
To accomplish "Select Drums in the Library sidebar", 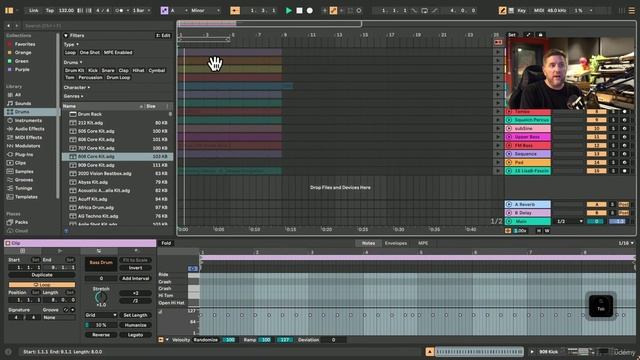I will pyautogui.click(x=31, y=112).
